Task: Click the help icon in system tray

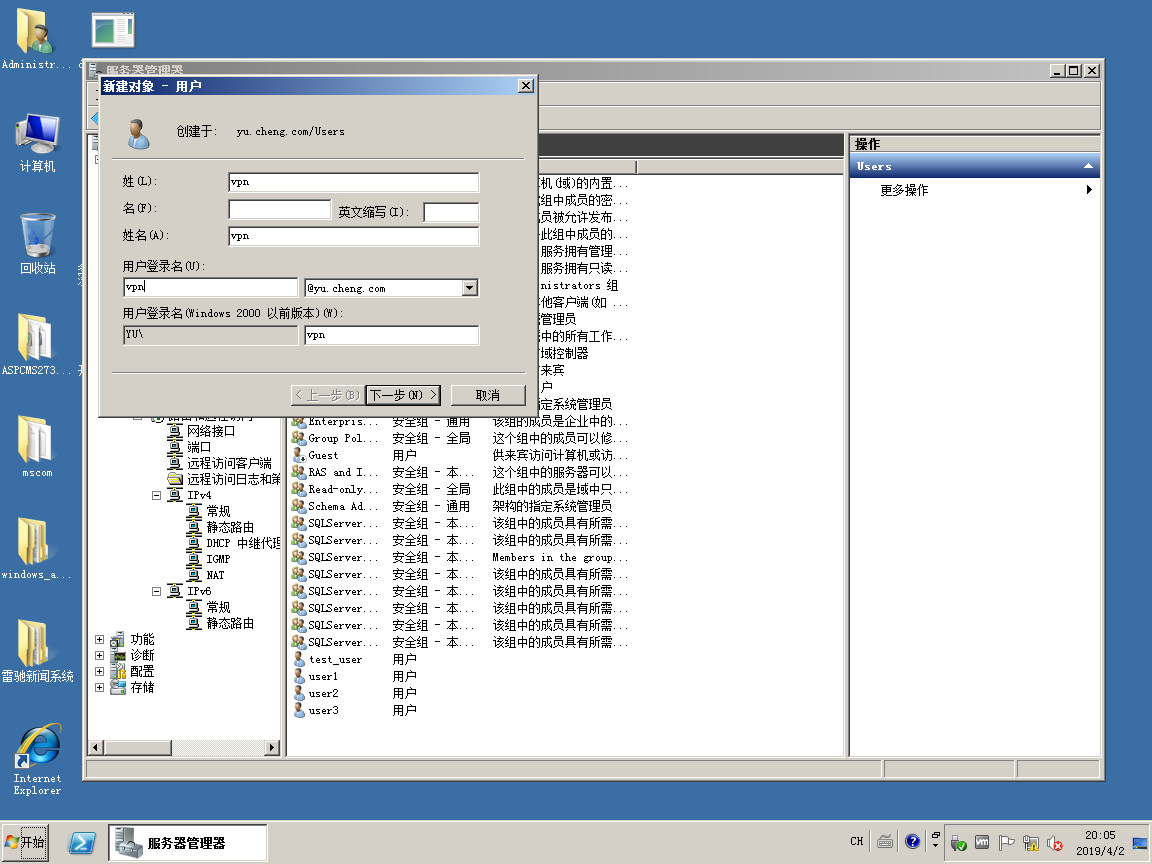Action: tap(912, 842)
